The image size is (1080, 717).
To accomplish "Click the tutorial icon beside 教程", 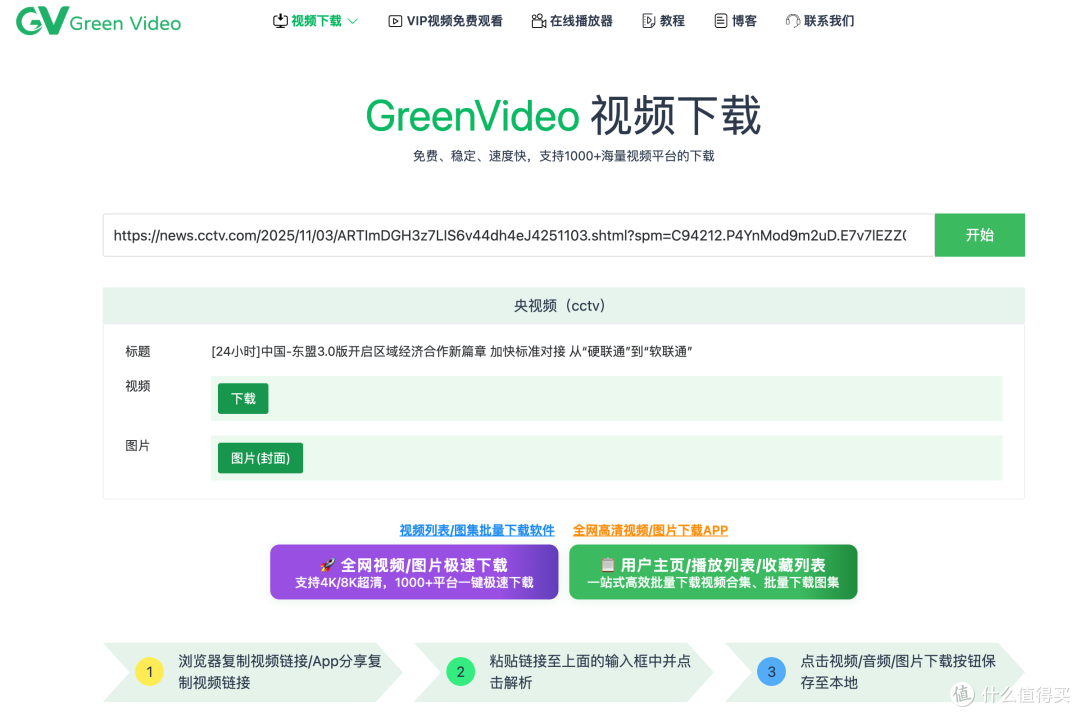I will click(648, 21).
